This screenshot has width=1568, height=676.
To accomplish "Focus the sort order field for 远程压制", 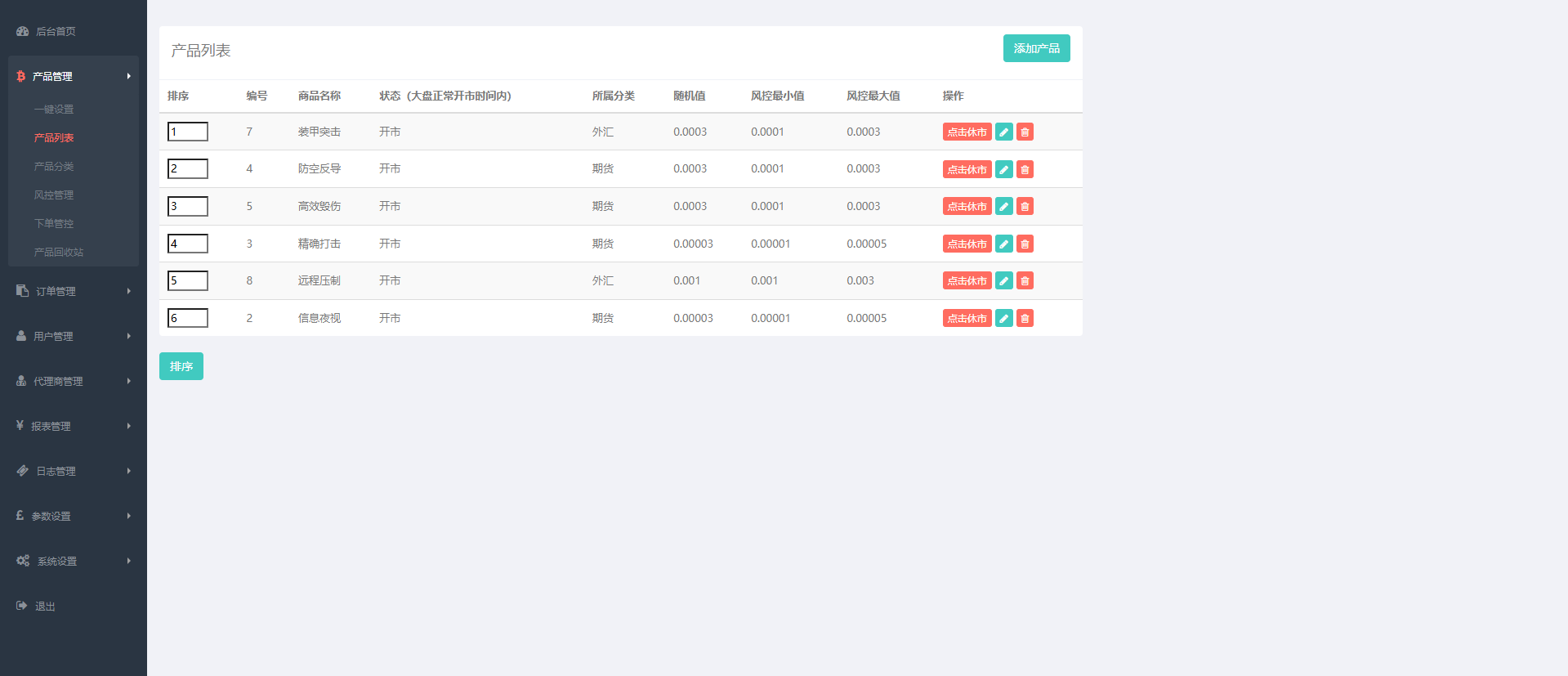I will point(188,280).
